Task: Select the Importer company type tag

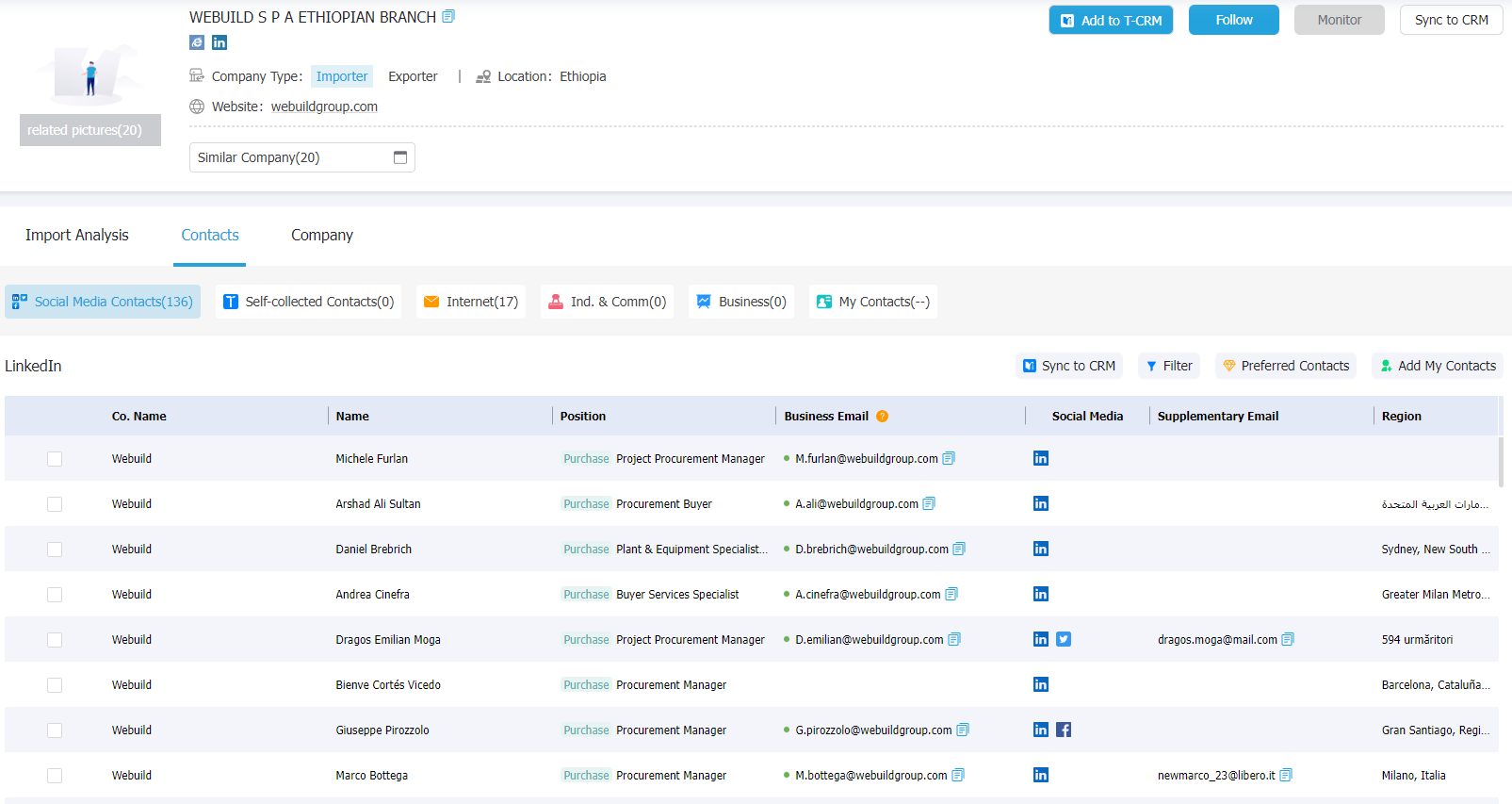Action: coord(342,76)
